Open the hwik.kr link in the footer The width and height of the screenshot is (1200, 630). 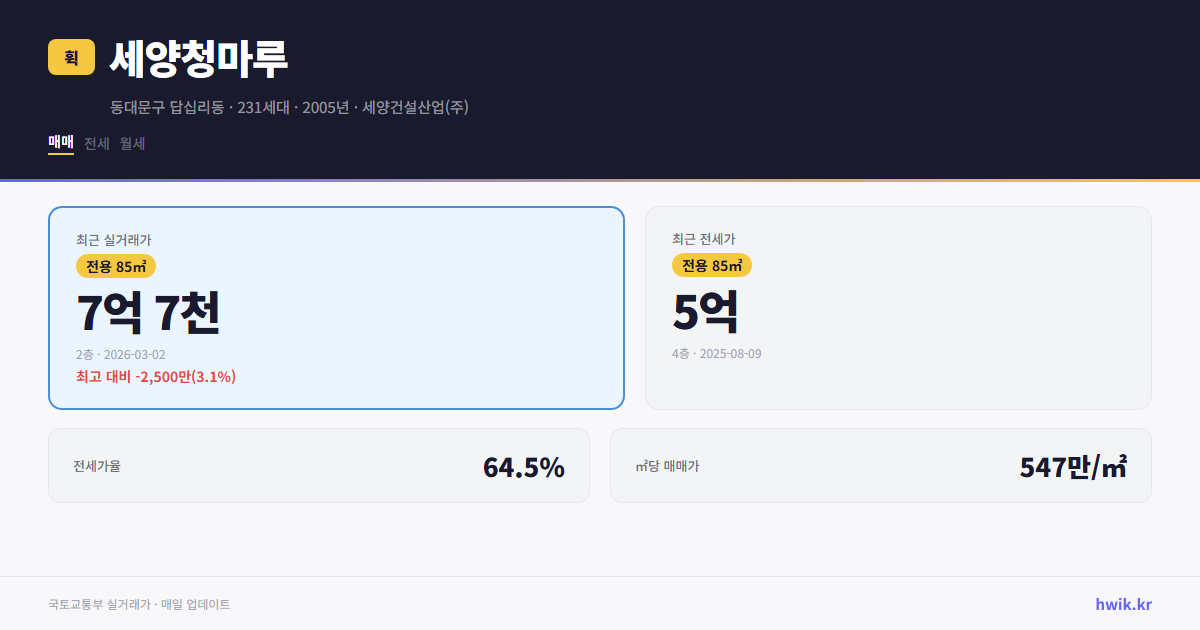pyautogui.click(x=1121, y=604)
